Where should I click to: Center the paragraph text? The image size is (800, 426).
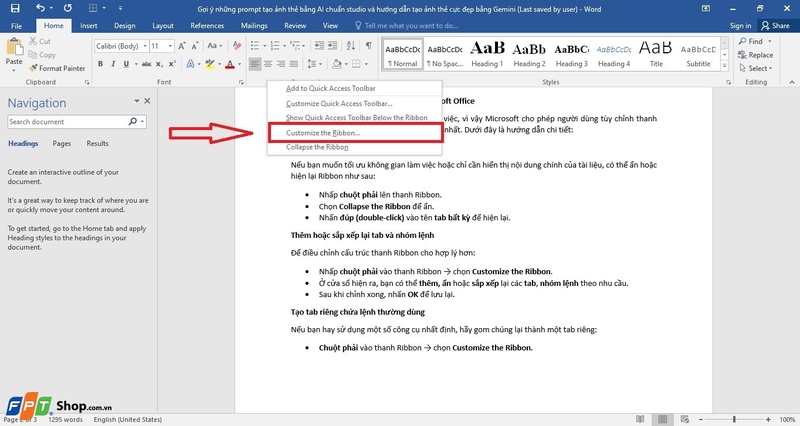click(268, 64)
